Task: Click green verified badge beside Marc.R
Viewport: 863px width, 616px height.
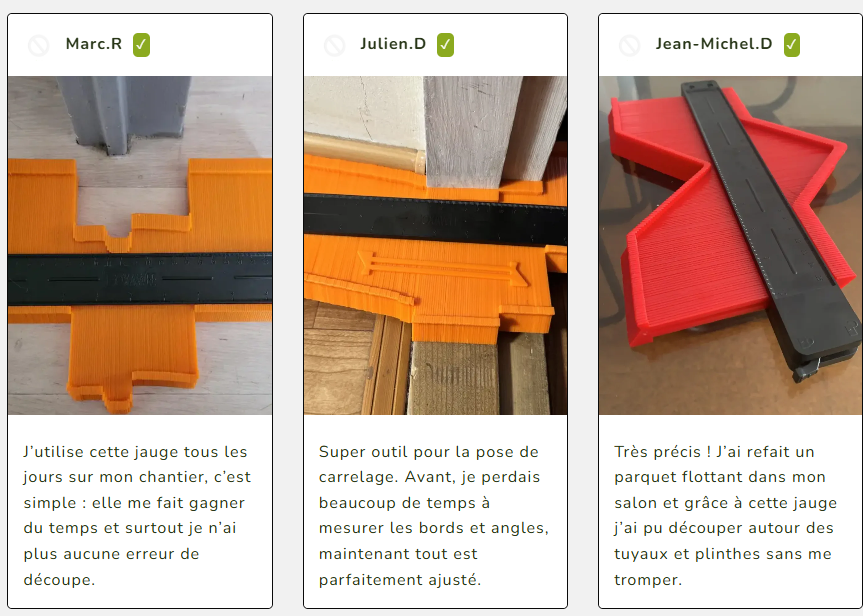Action: (141, 45)
